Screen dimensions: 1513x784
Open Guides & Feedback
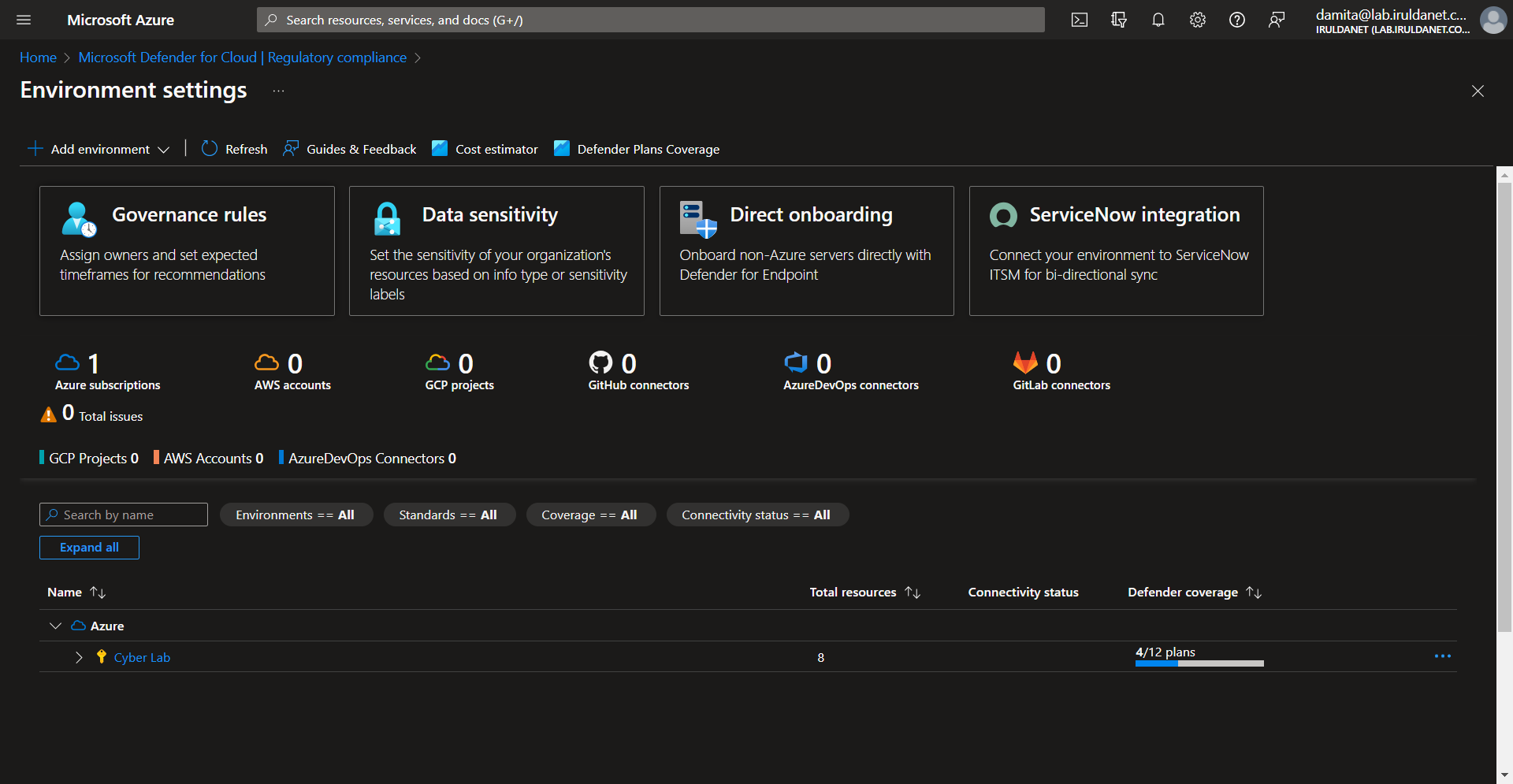pyautogui.click(x=361, y=149)
